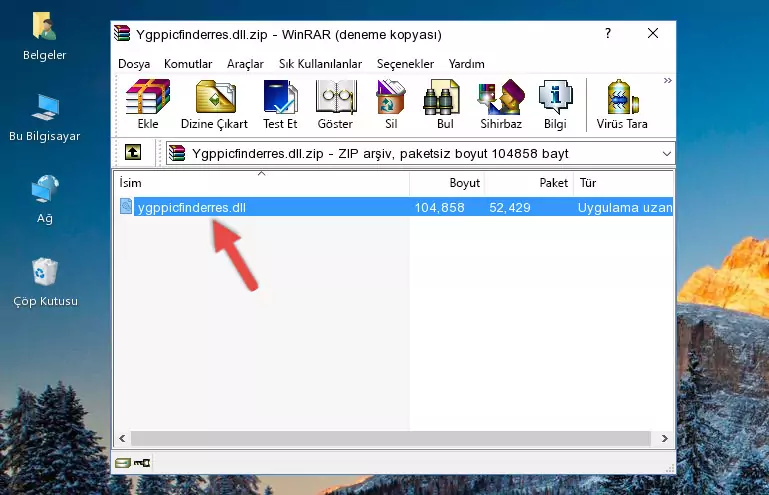Click the WinRAR title bar icon

tap(122, 33)
